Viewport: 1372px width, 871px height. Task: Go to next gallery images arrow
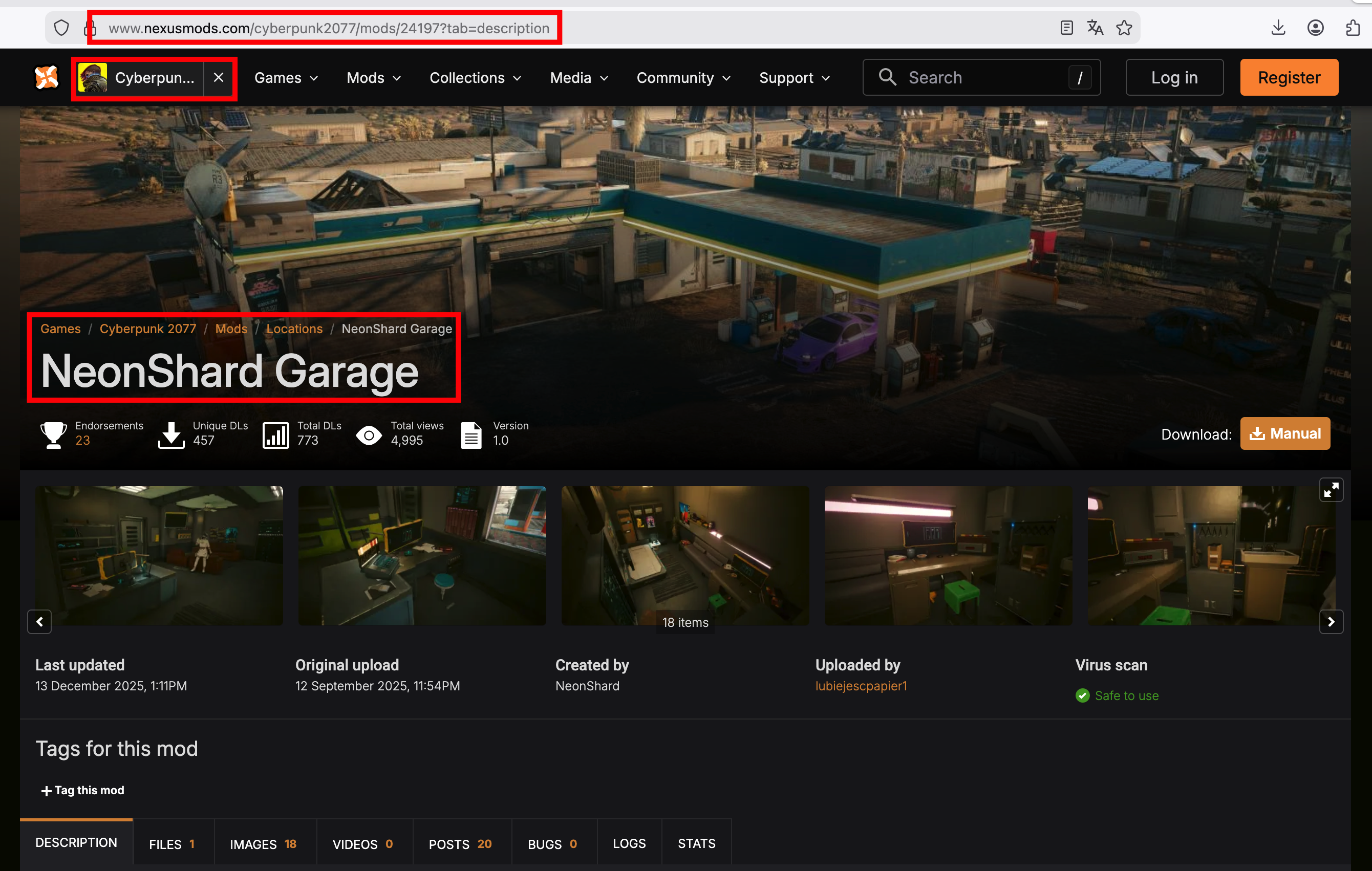pyautogui.click(x=1331, y=621)
